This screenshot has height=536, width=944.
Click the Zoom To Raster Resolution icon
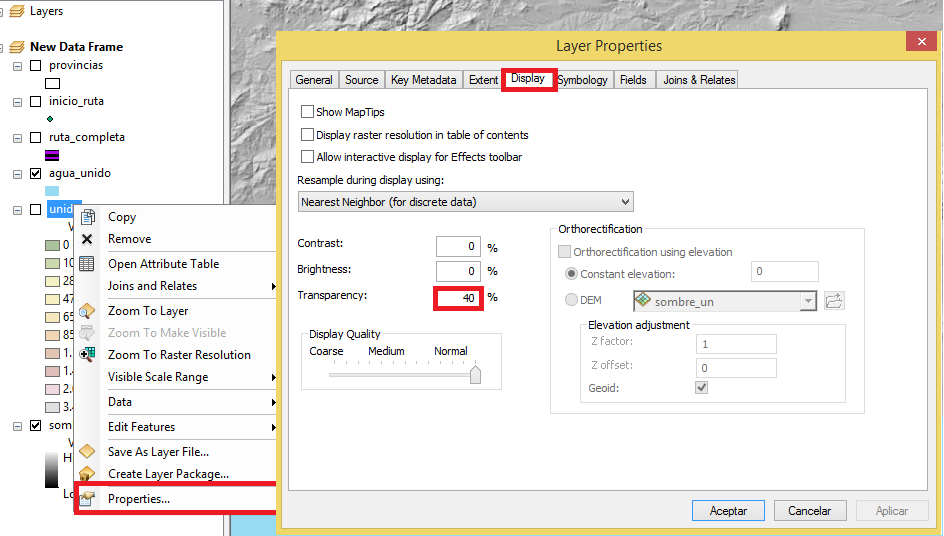click(87, 354)
